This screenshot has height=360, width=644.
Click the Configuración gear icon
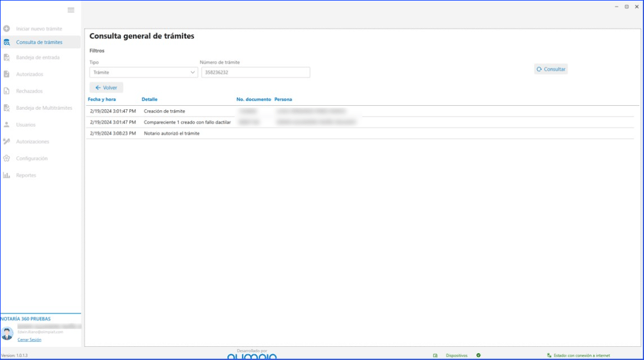[7, 158]
